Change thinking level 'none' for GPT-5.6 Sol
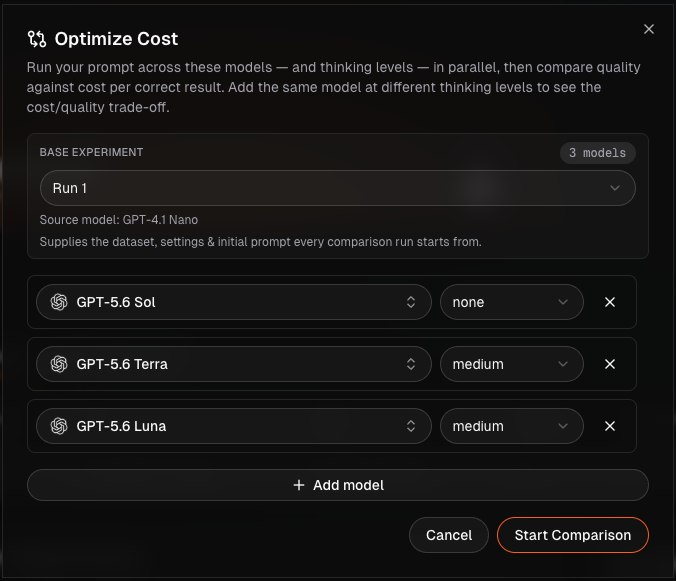The image size is (676, 581). click(x=512, y=302)
